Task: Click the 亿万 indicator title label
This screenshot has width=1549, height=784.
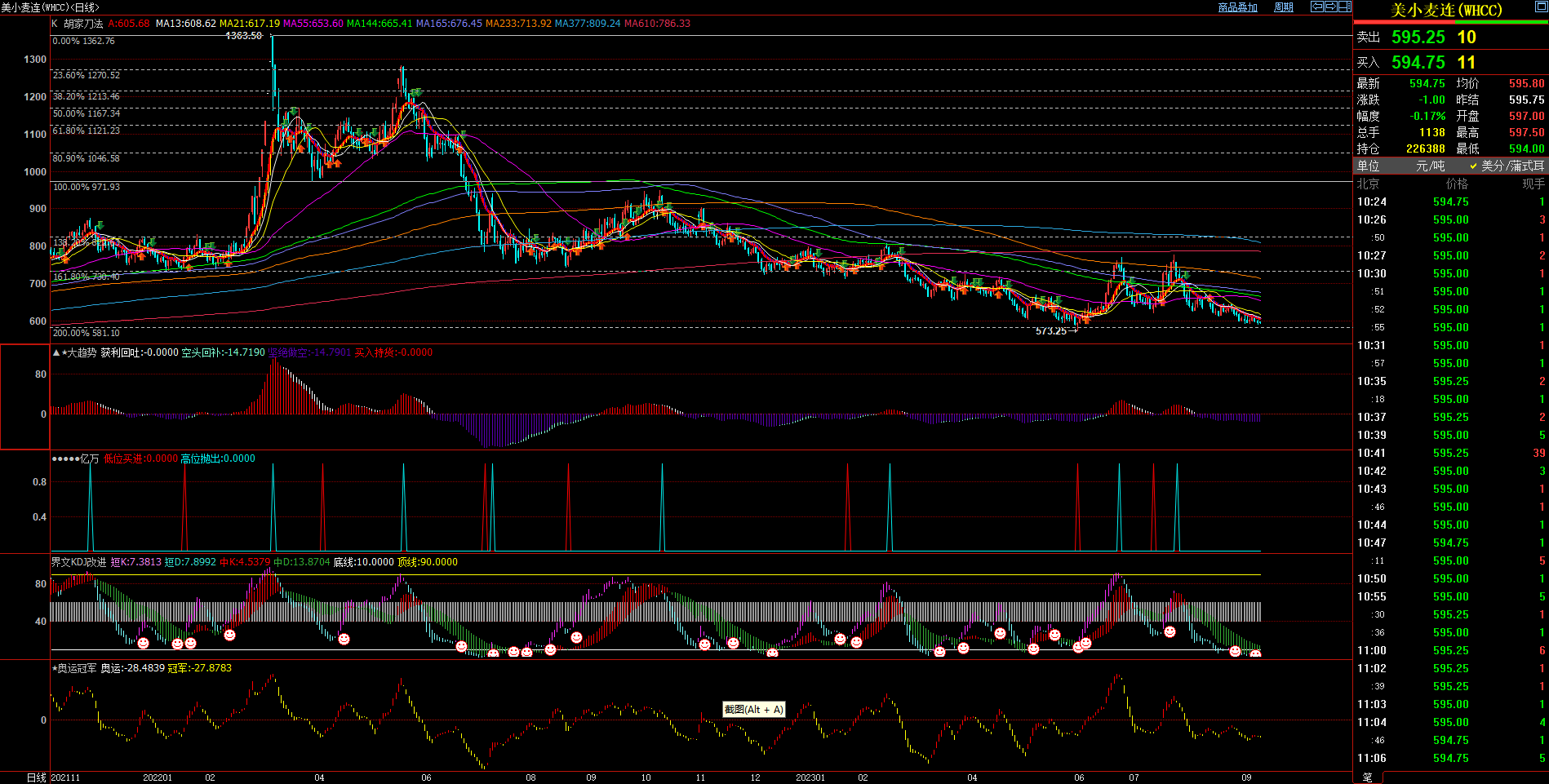Action: [x=90, y=458]
